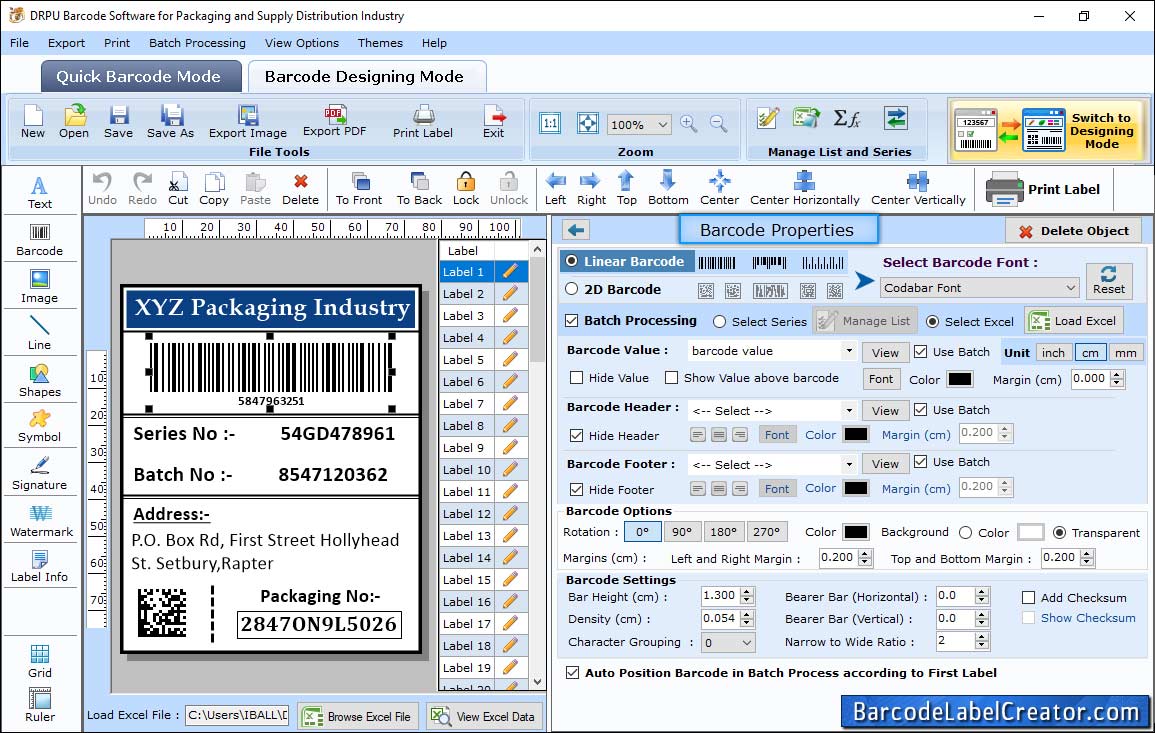Export label as image
Image resolution: width=1155 pixels, height=733 pixels.
point(248,122)
